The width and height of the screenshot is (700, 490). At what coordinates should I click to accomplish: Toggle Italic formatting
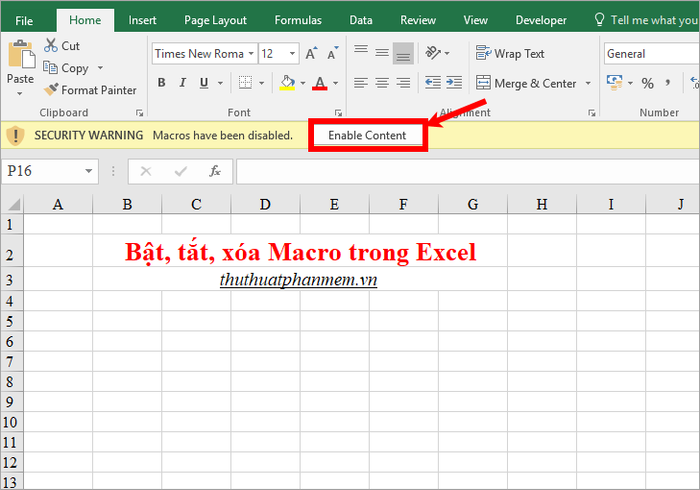[x=183, y=83]
